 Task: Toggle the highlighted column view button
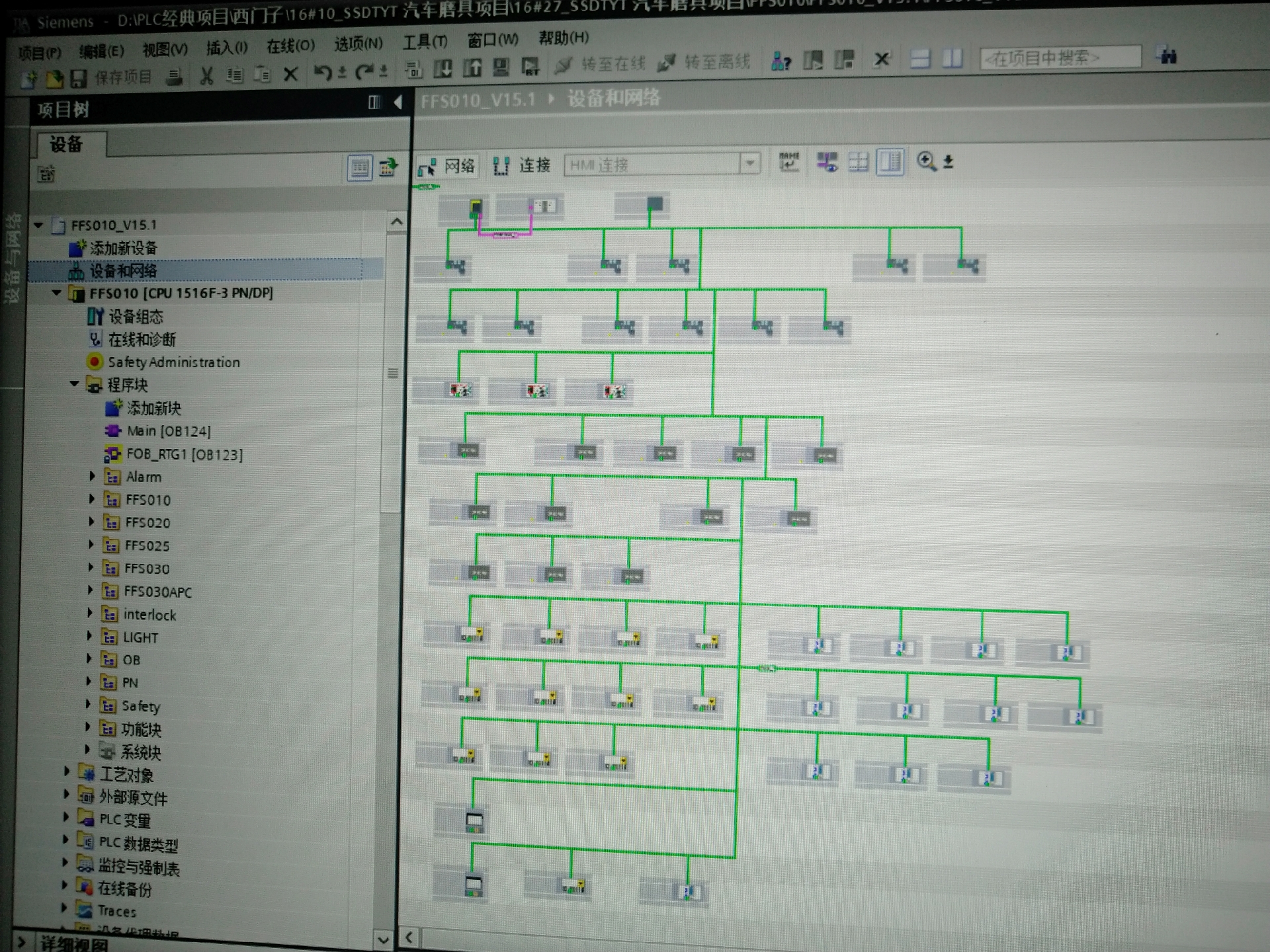point(890,161)
